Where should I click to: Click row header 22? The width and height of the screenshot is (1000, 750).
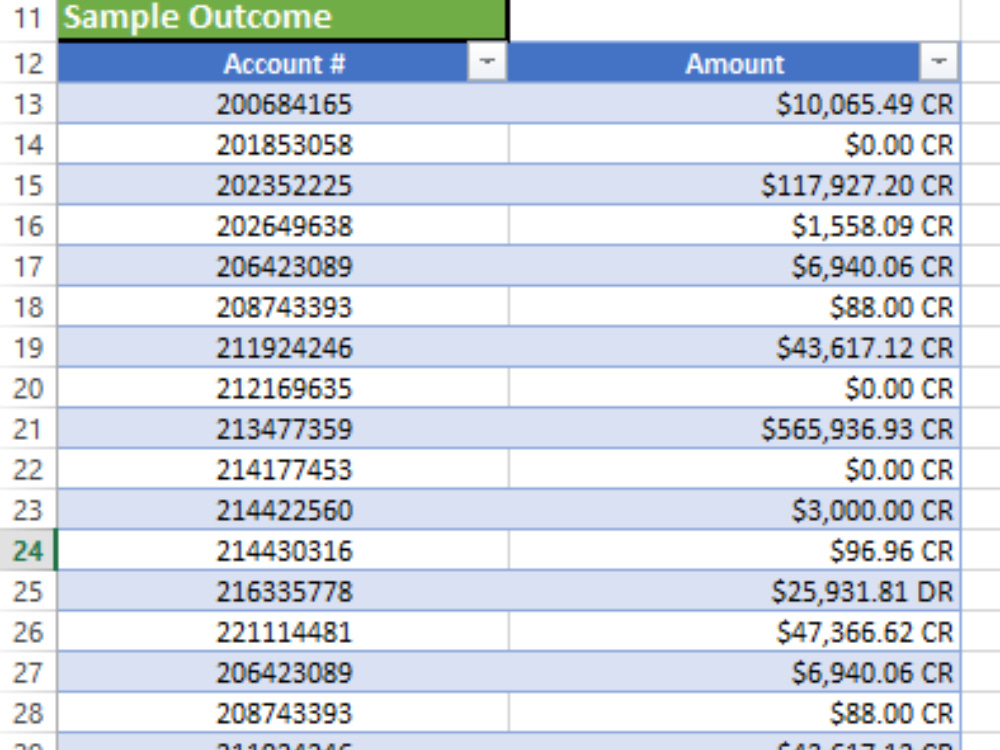coord(28,469)
